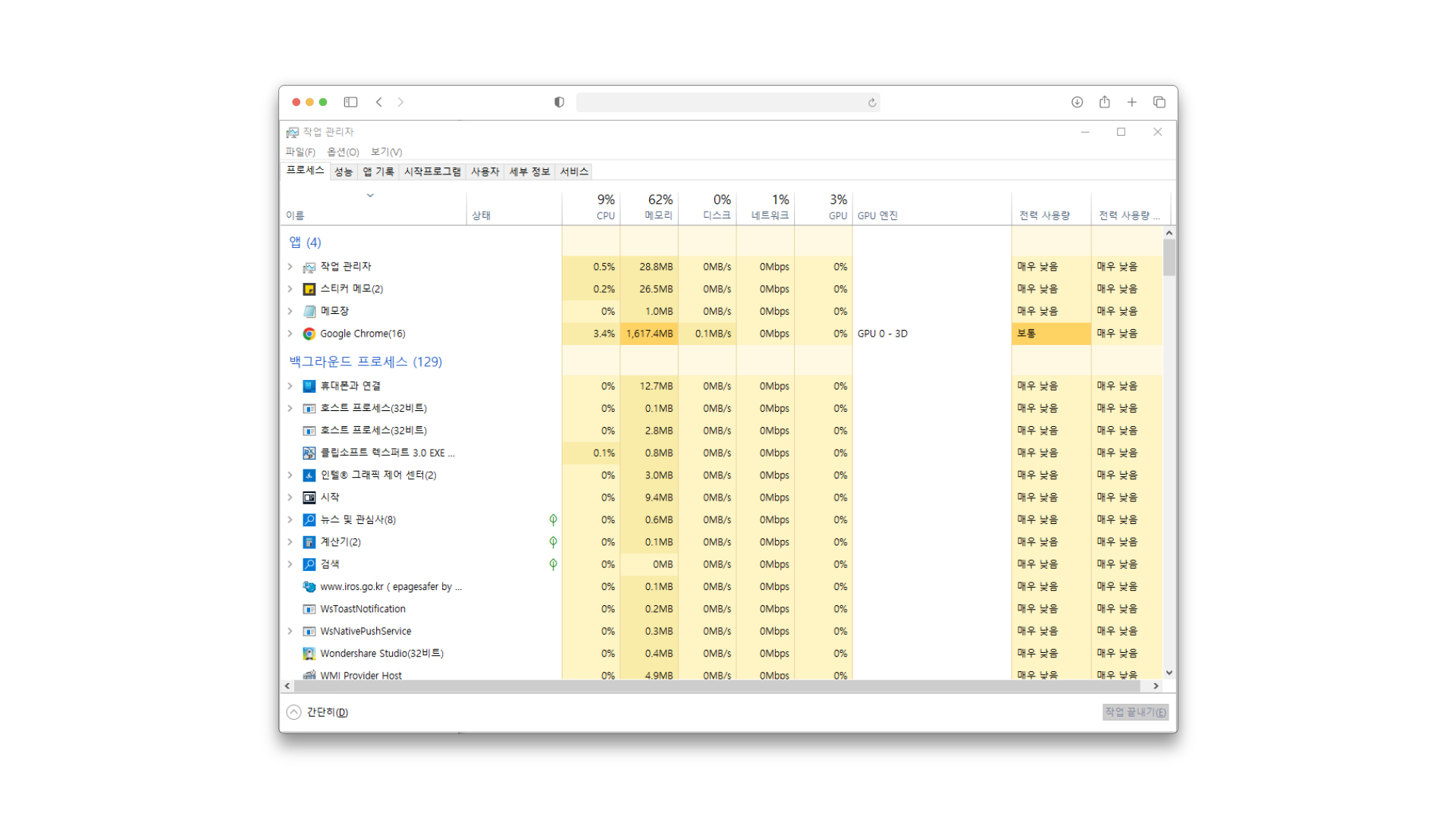Screen dimensions: 1456x819
Task: Click the Wondershare Studio process icon
Action: coord(309,654)
